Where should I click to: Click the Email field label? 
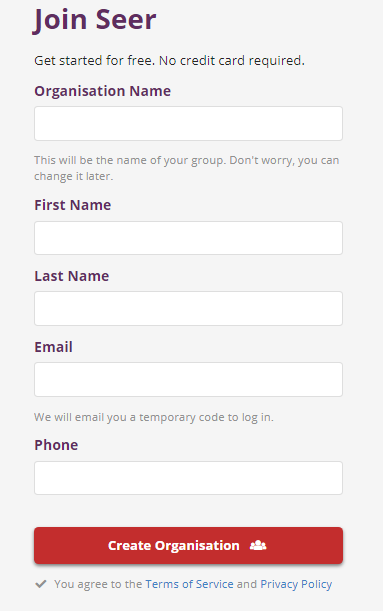[53, 347]
